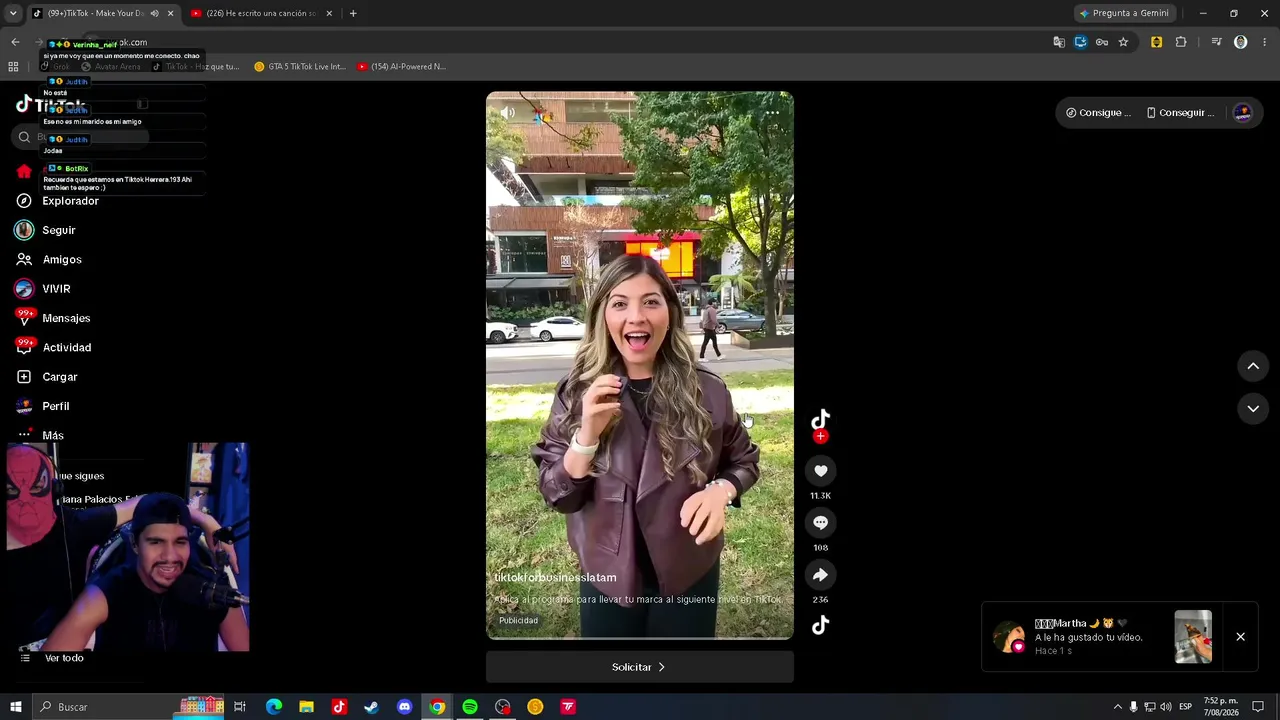Open the ESP language indicator

coord(1186,707)
